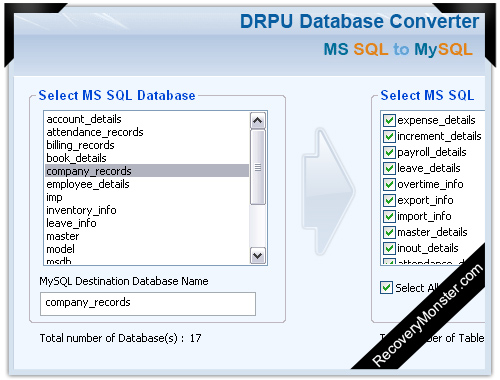Uncheck the export_info checkbox
Image resolution: width=500 pixels, height=380 pixels.
pyautogui.click(x=389, y=200)
